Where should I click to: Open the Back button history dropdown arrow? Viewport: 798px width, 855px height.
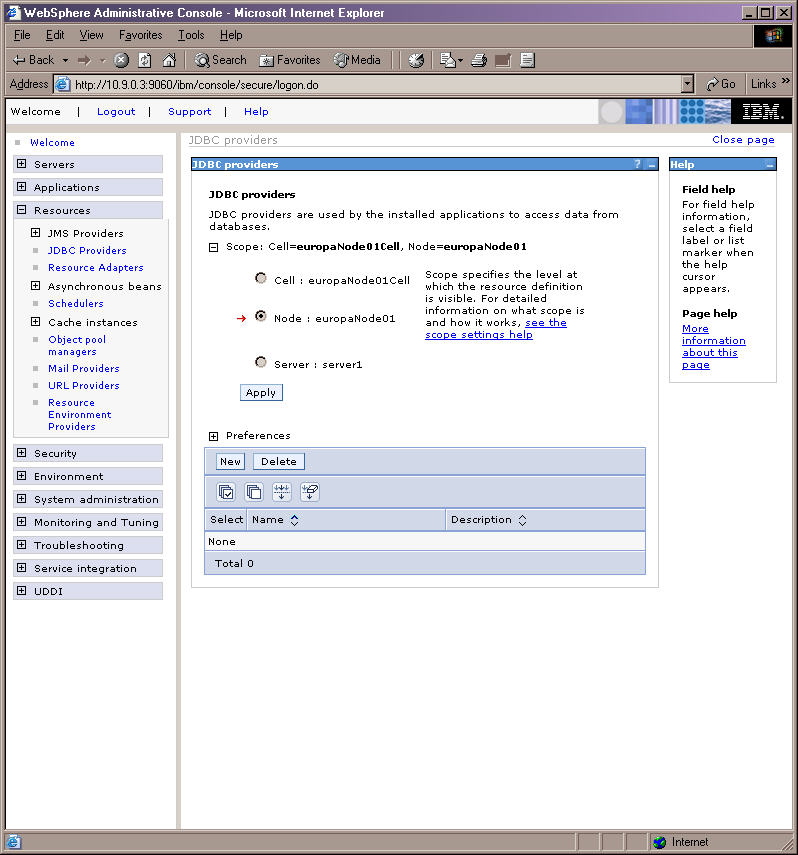click(65, 60)
